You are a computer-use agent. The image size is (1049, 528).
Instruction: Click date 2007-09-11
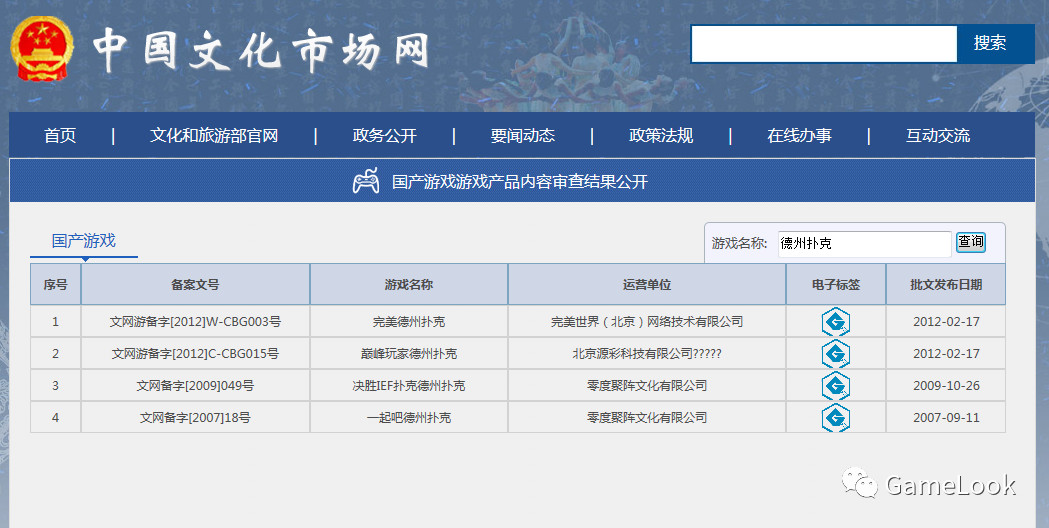tap(946, 418)
